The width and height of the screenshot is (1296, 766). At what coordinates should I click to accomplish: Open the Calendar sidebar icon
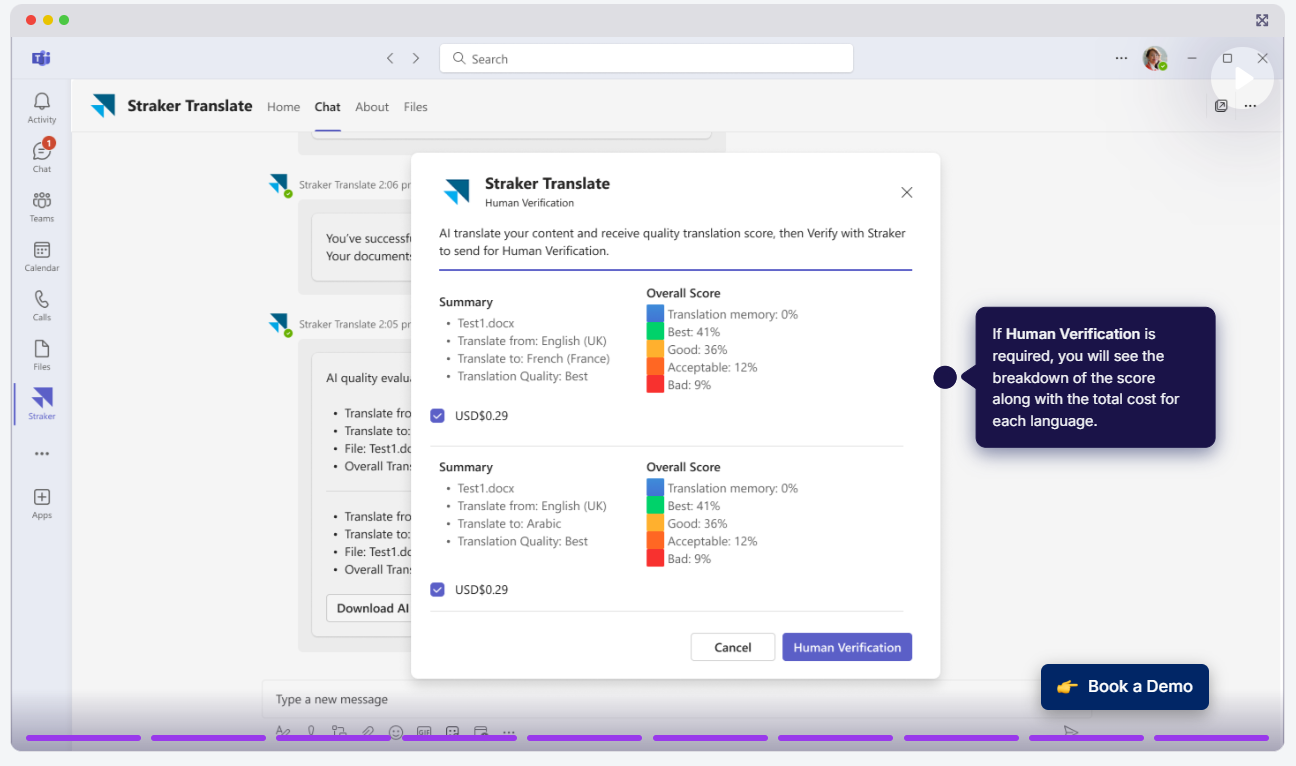[42, 256]
